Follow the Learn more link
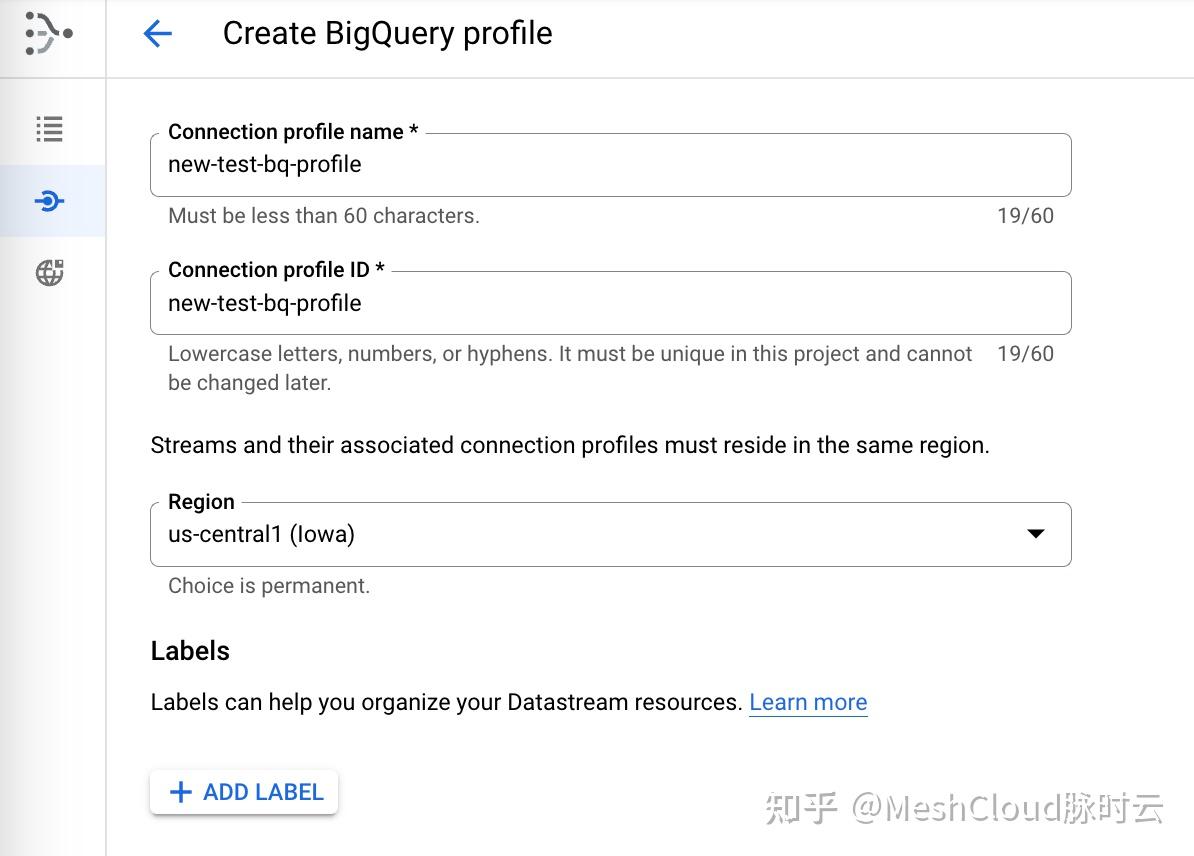This screenshot has width=1194, height=856. pyautogui.click(x=808, y=702)
